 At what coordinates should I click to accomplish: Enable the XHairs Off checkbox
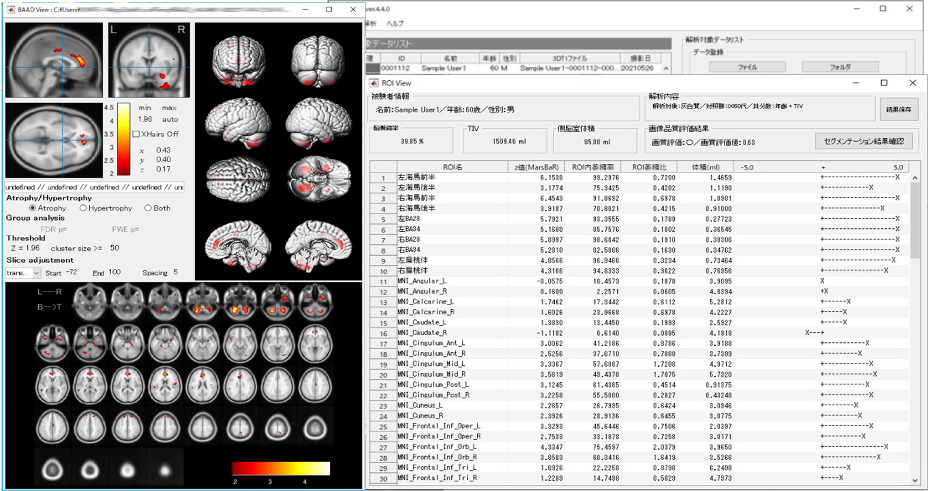tap(137, 133)
